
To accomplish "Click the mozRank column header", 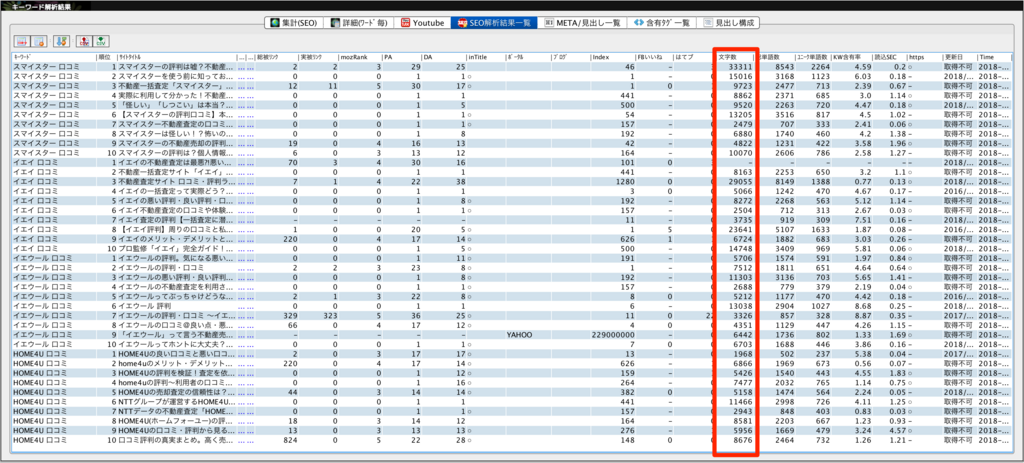I will [360, 57].
